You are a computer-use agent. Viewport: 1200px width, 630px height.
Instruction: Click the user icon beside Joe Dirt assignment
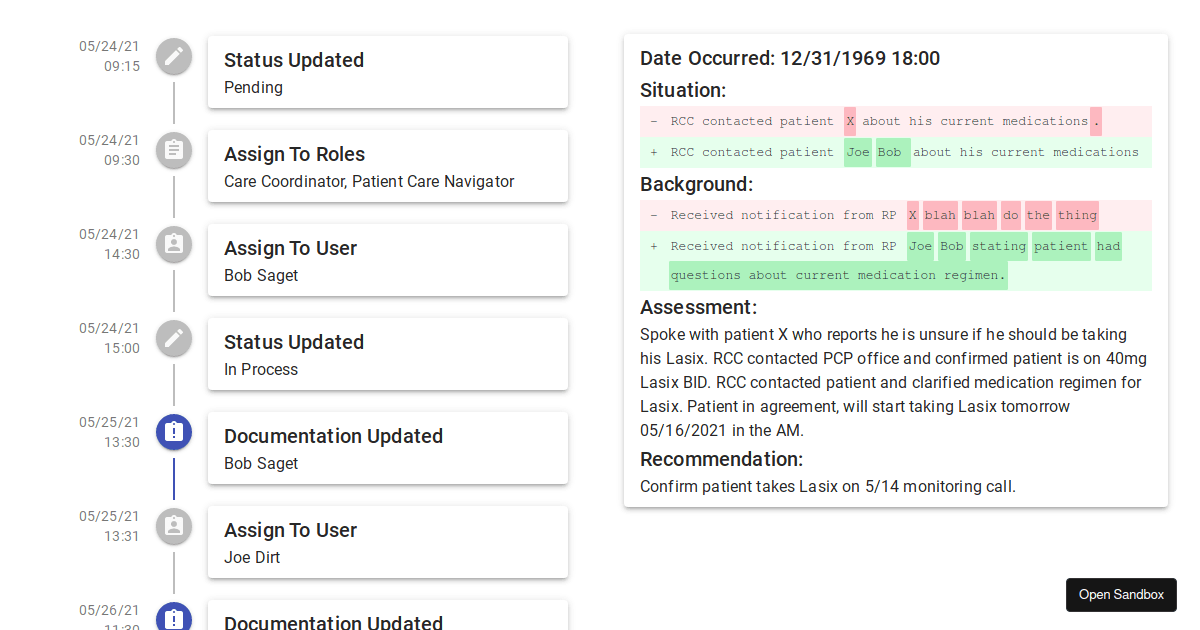[x=174, y=527]
